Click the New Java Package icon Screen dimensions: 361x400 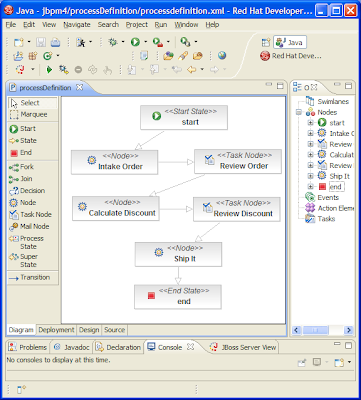32,56
